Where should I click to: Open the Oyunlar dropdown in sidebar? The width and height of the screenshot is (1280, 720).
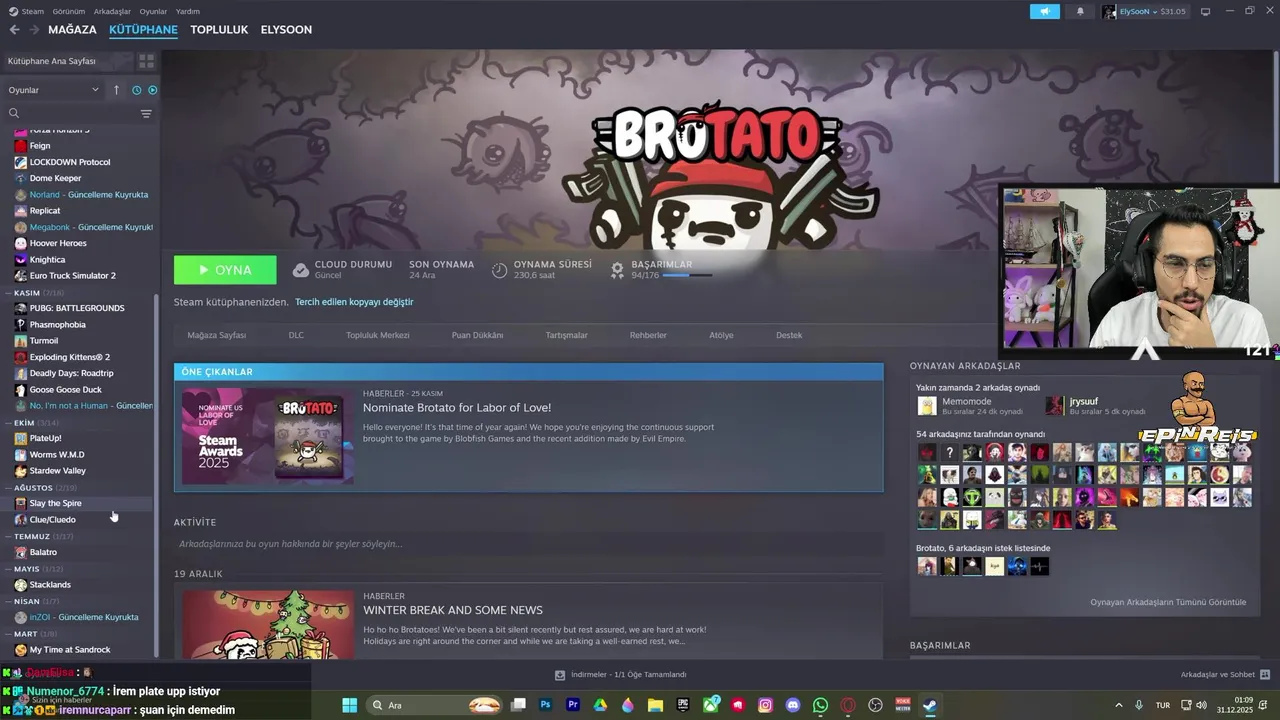tap(54, 90)
